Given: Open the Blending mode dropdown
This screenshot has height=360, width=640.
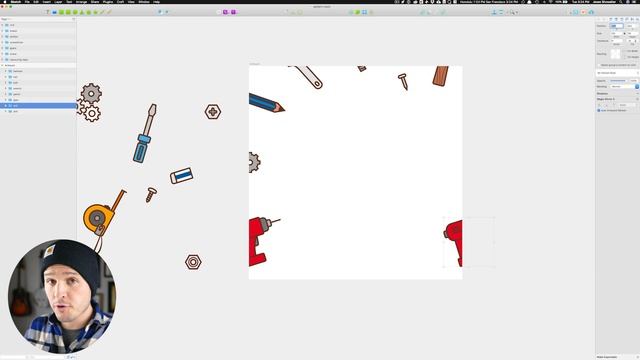Looking at the screenshot, I should [624, 87].
